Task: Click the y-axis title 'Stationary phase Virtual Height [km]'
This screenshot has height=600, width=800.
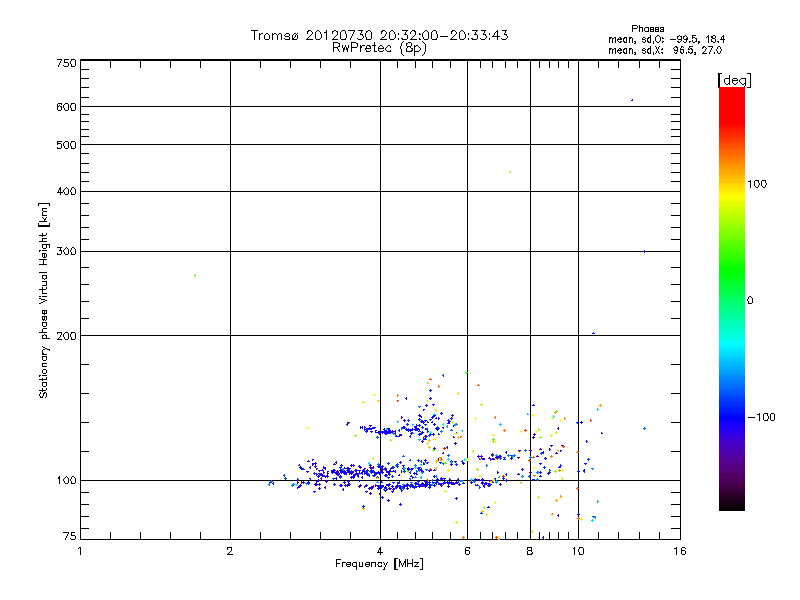Action: click(x=43, y=301)
